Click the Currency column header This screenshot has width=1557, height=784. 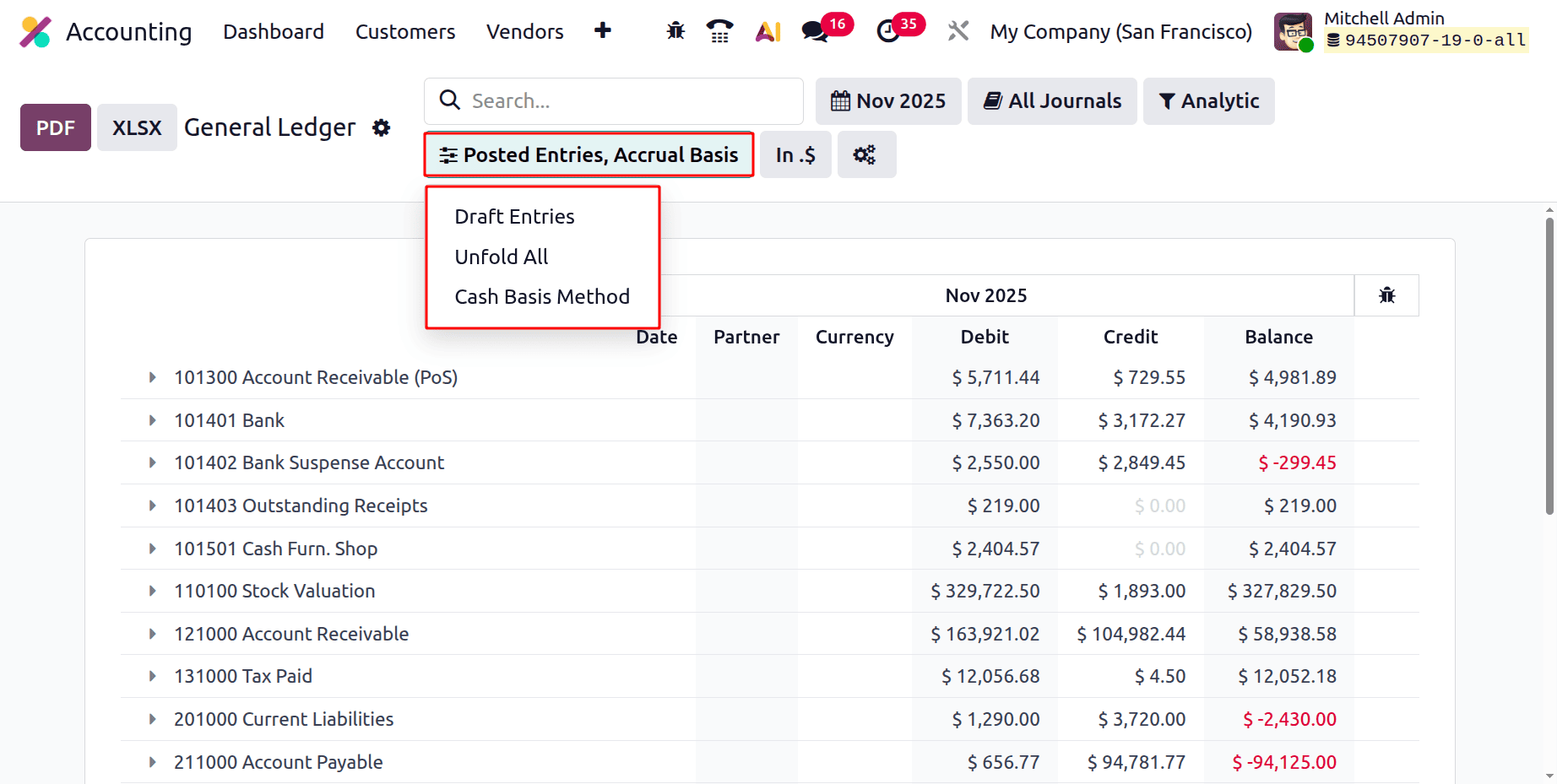click(x=854, y=337)
